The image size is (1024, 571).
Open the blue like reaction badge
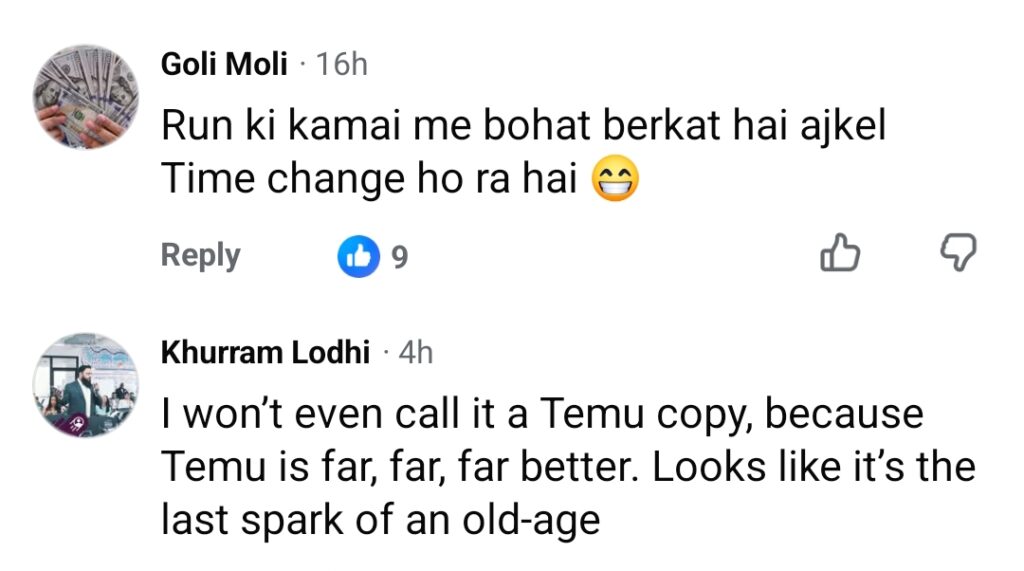click(x=359, y=256)
